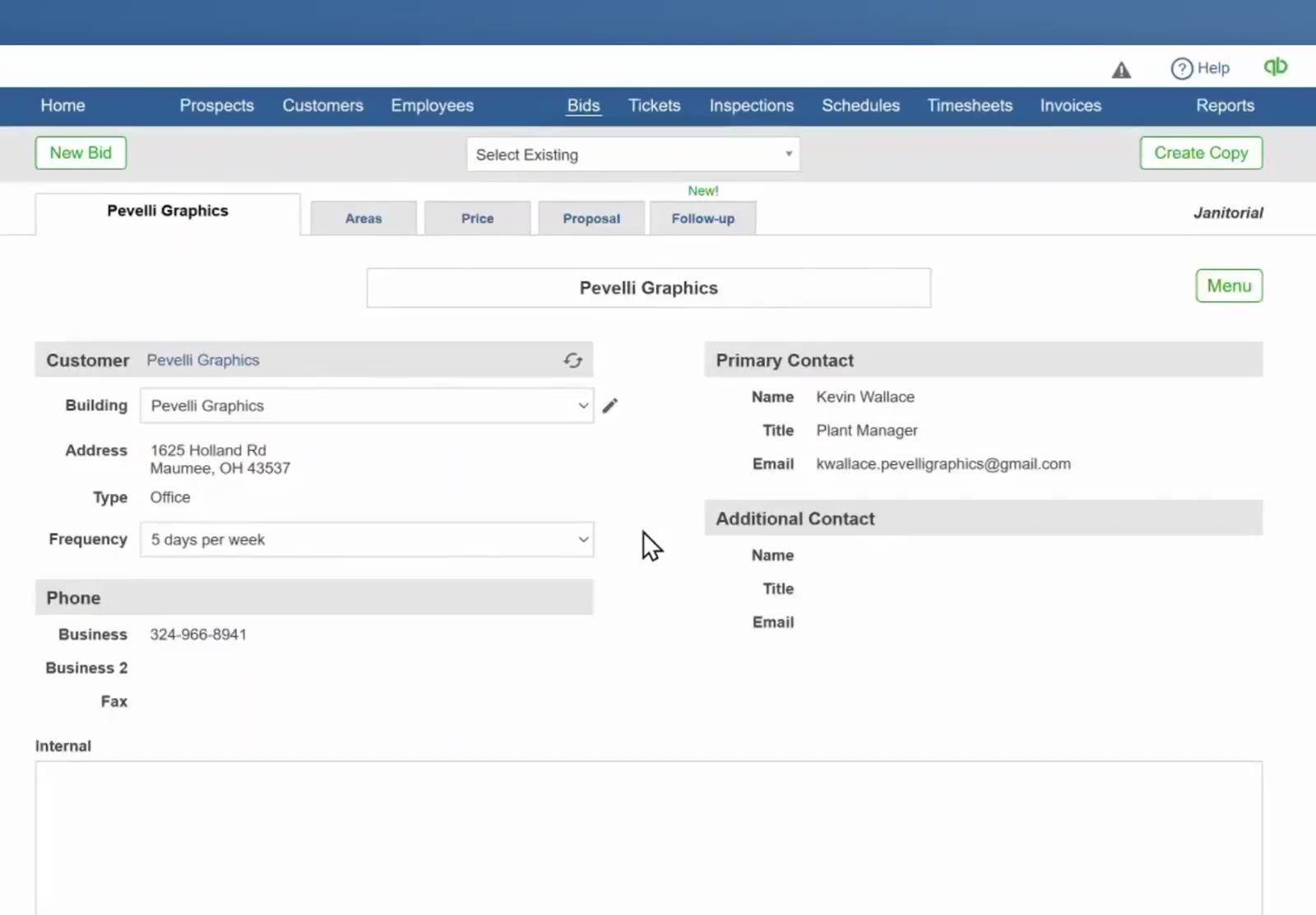
Task: Click the bid name field Pevelli Graphics
Action: 649,288
